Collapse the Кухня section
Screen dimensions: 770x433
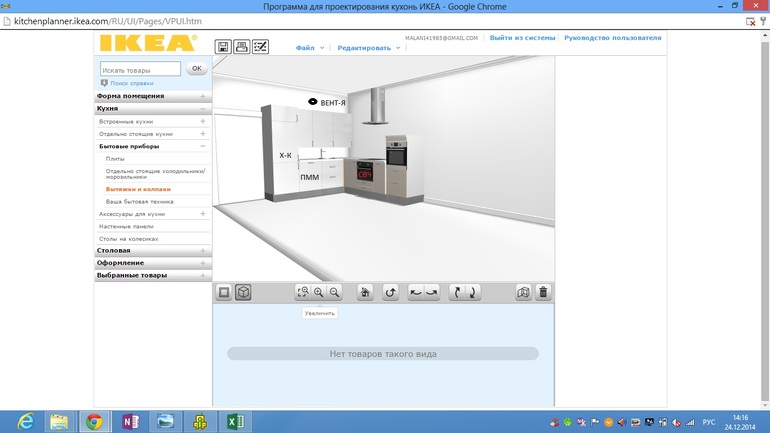(203, 108)
